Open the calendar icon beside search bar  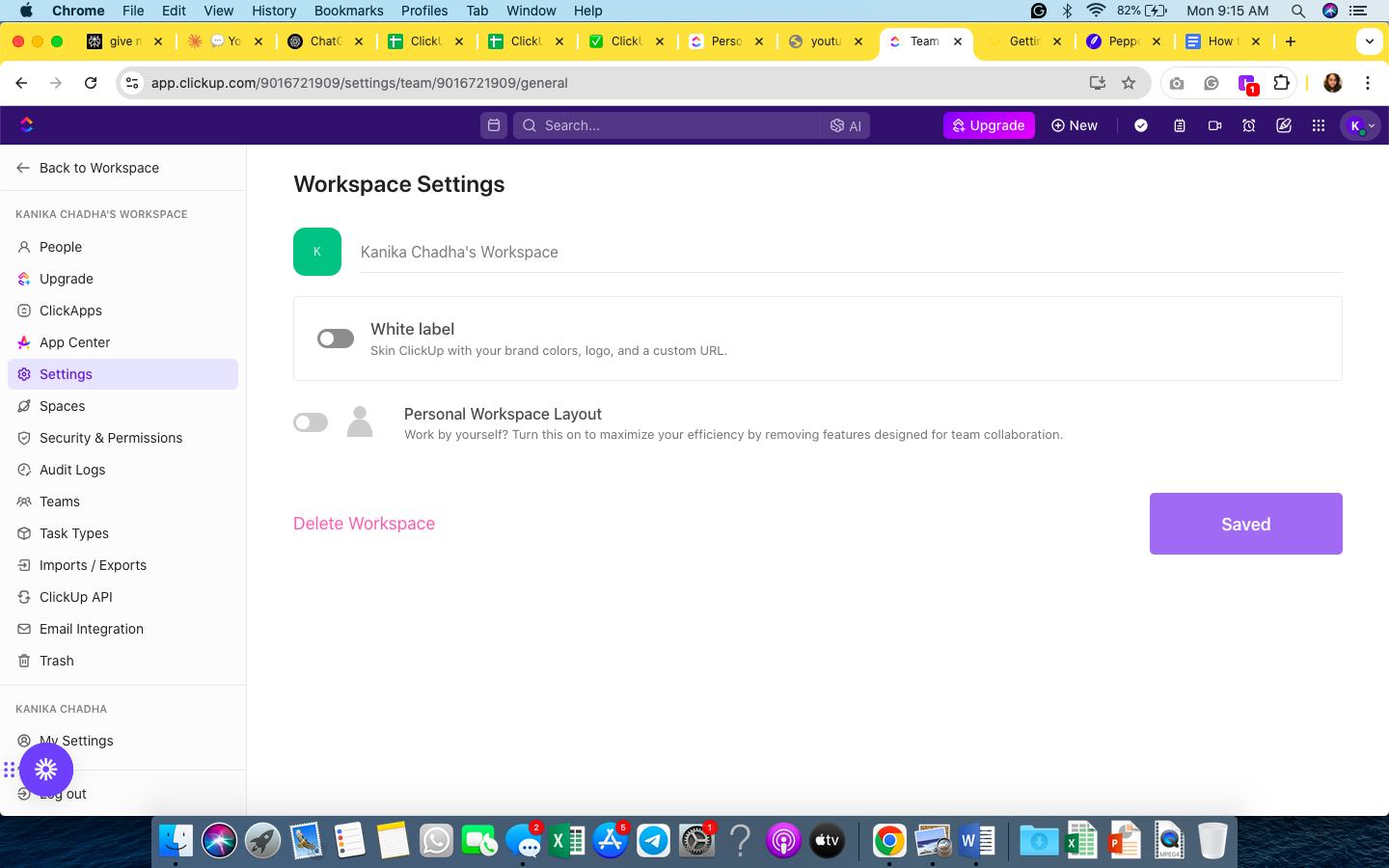(494, 125)
